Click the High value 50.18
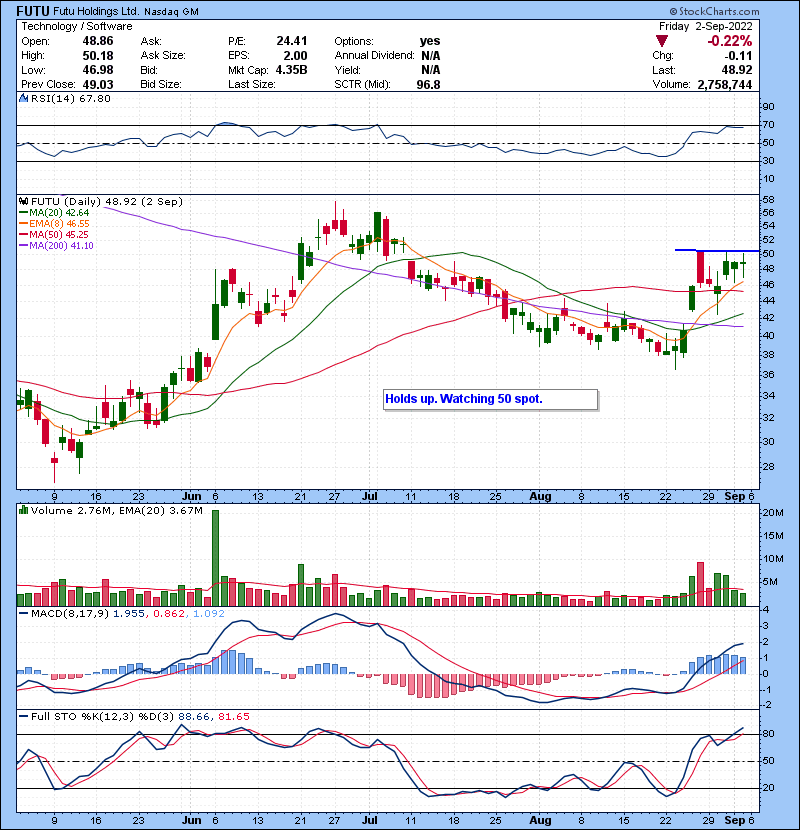 coord(98,56)
